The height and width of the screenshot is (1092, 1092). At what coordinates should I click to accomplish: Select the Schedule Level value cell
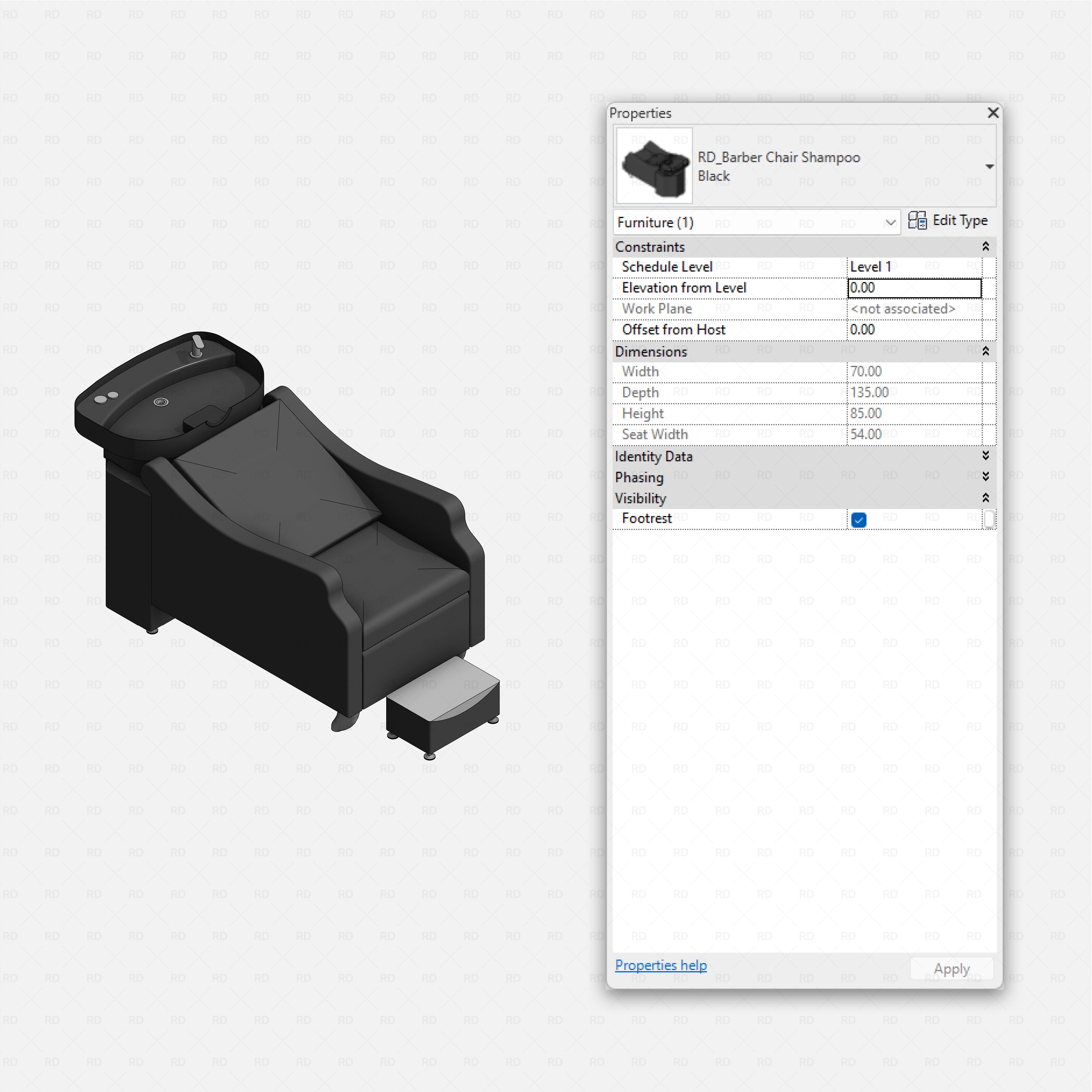[914, 267]
